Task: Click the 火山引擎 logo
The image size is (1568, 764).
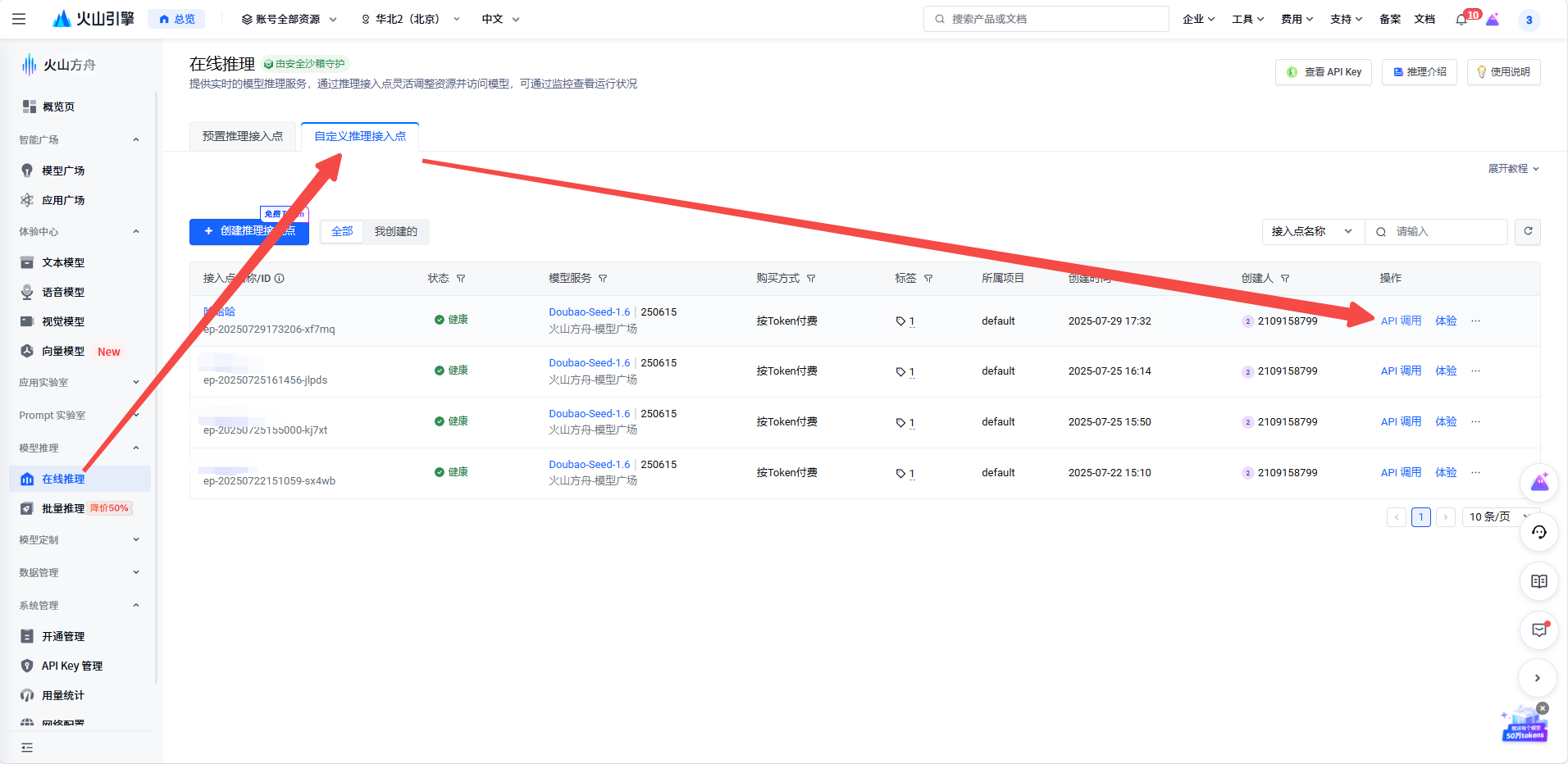Action: click(93, 19)
